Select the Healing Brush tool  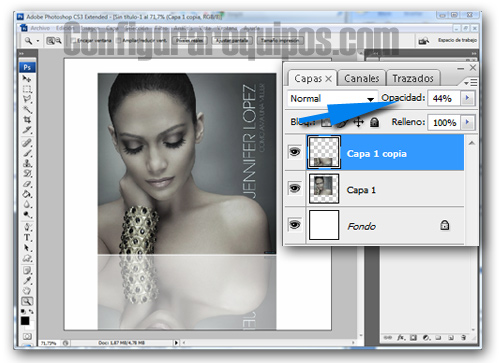point(27,143)
